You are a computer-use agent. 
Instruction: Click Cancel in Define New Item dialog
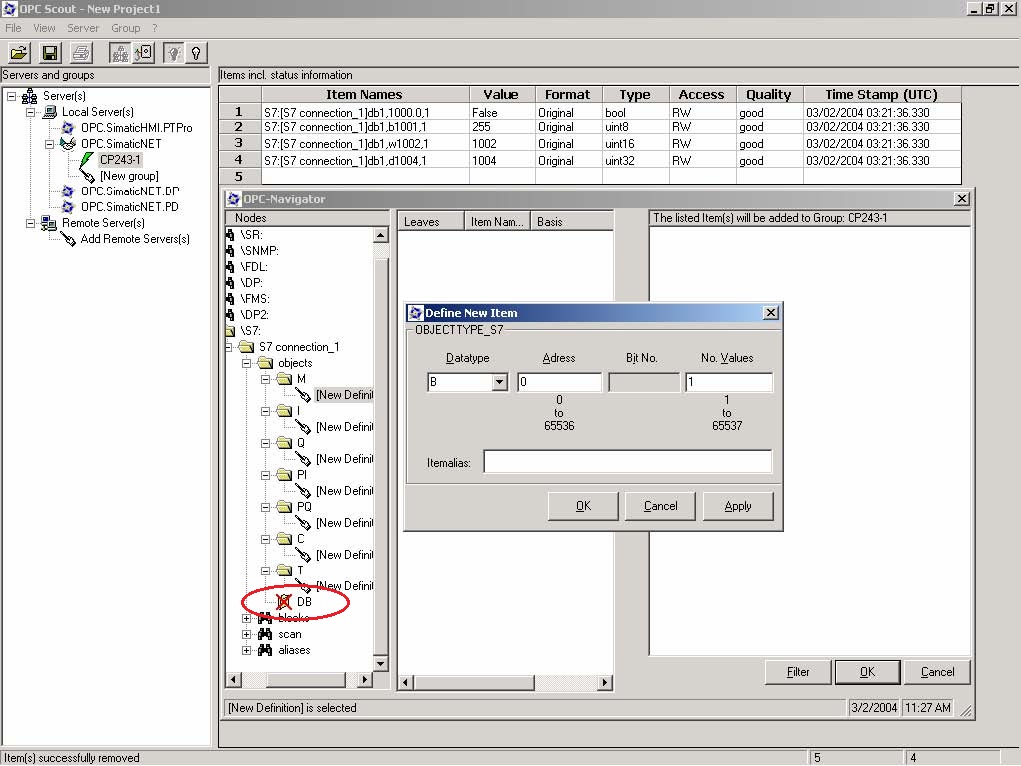[x=660, y=506]
